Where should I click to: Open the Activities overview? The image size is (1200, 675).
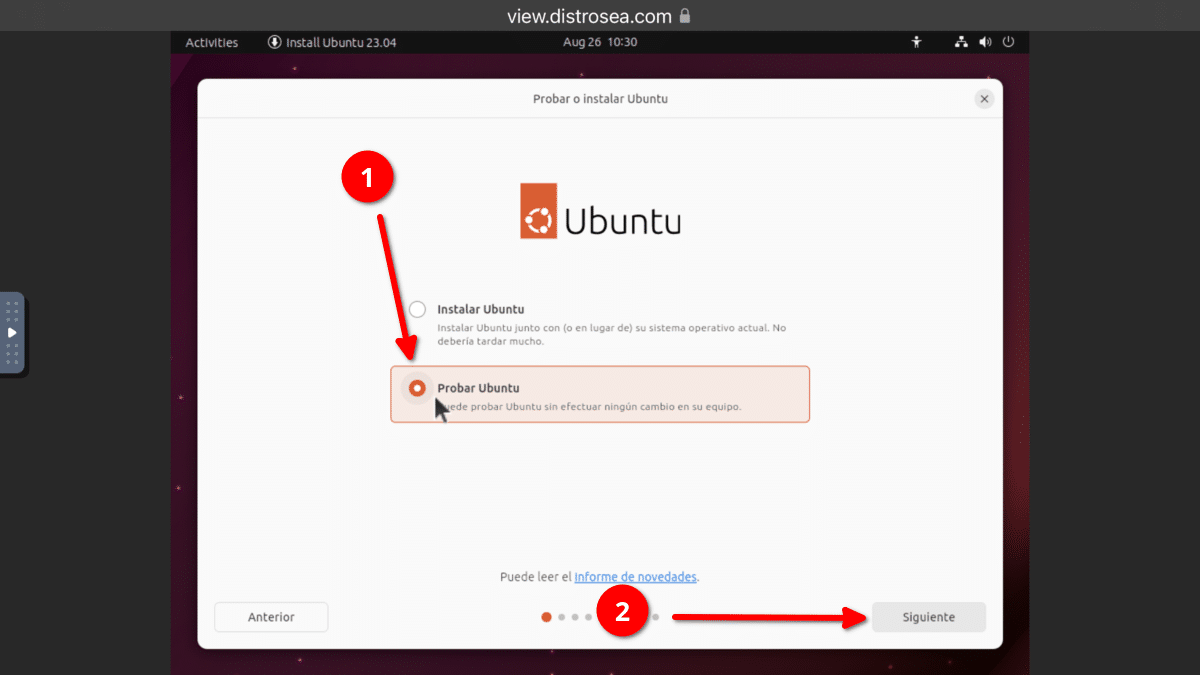tap(212, 42)
